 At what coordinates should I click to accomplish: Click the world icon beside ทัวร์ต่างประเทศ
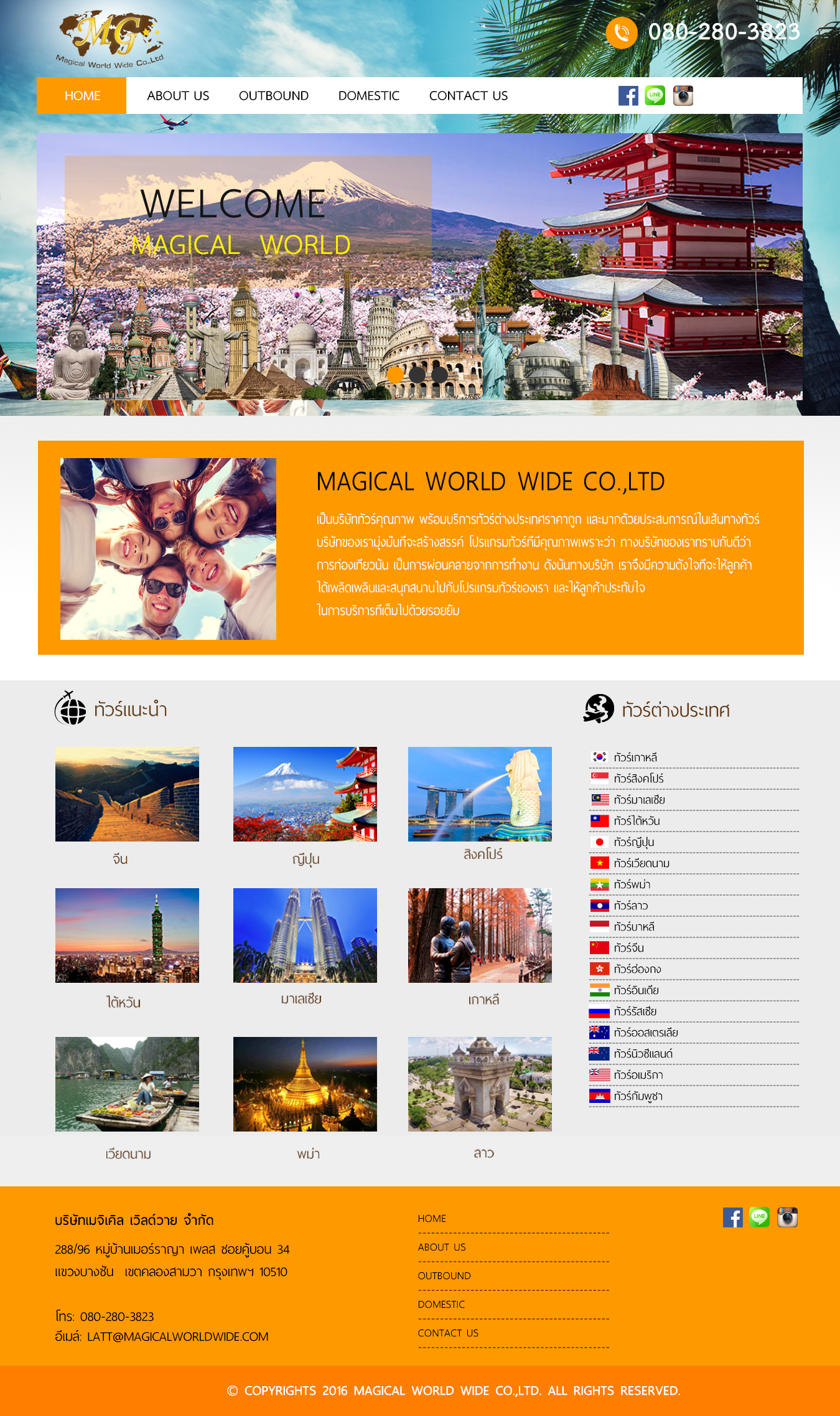[x=599, y=708]
